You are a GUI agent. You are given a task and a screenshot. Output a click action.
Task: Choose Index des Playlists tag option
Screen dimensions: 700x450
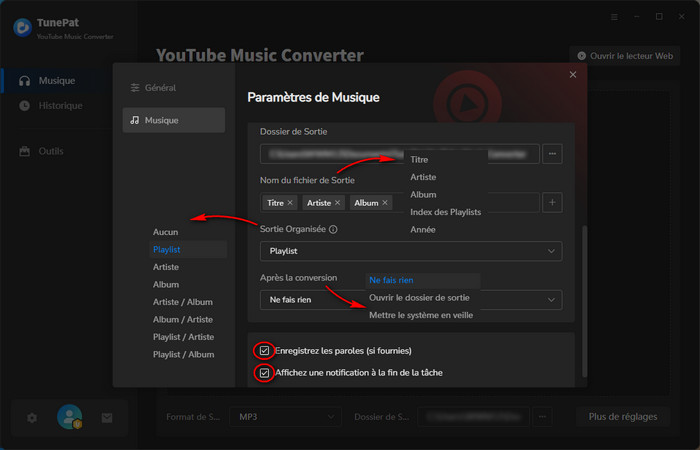pos(446,212)
